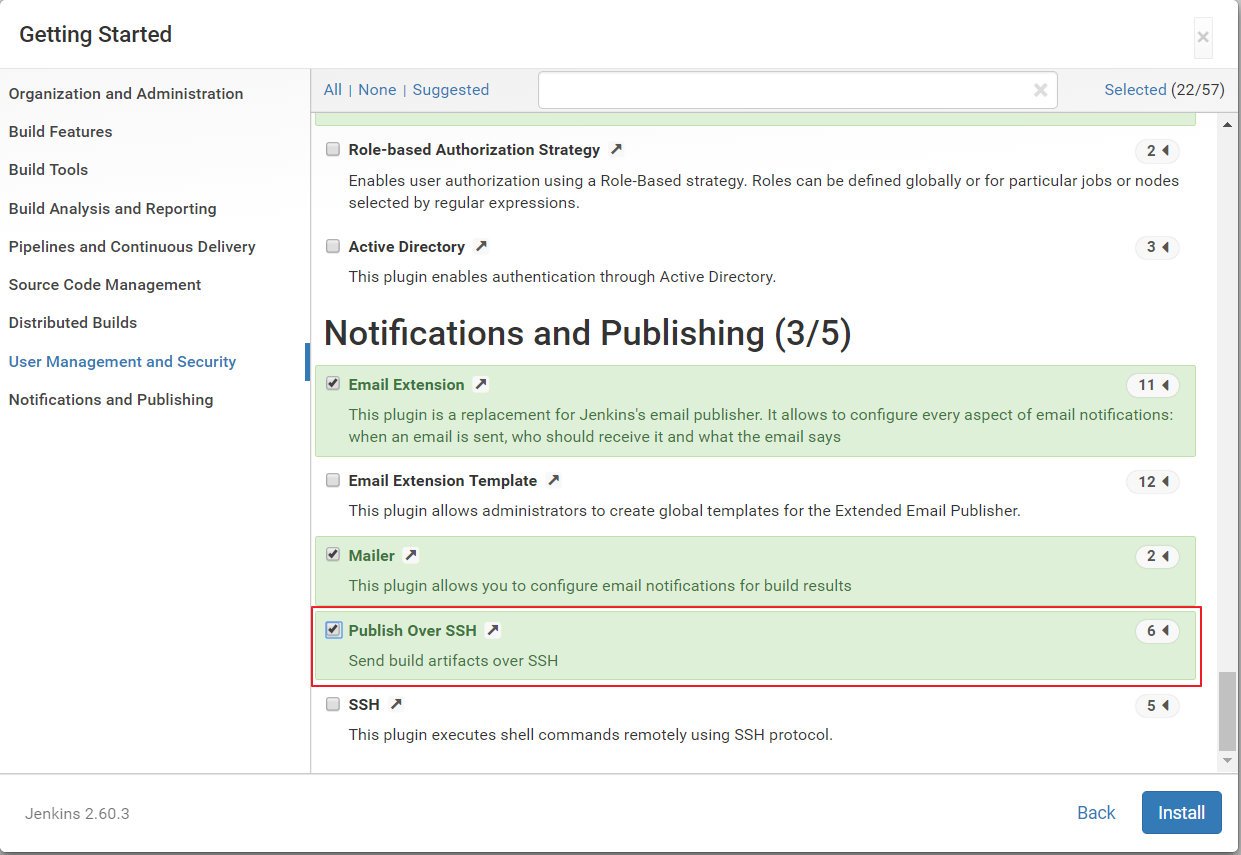Open Publish Over SSH link icon
This screenshot has width=1241, height=855.
point(493,630)
